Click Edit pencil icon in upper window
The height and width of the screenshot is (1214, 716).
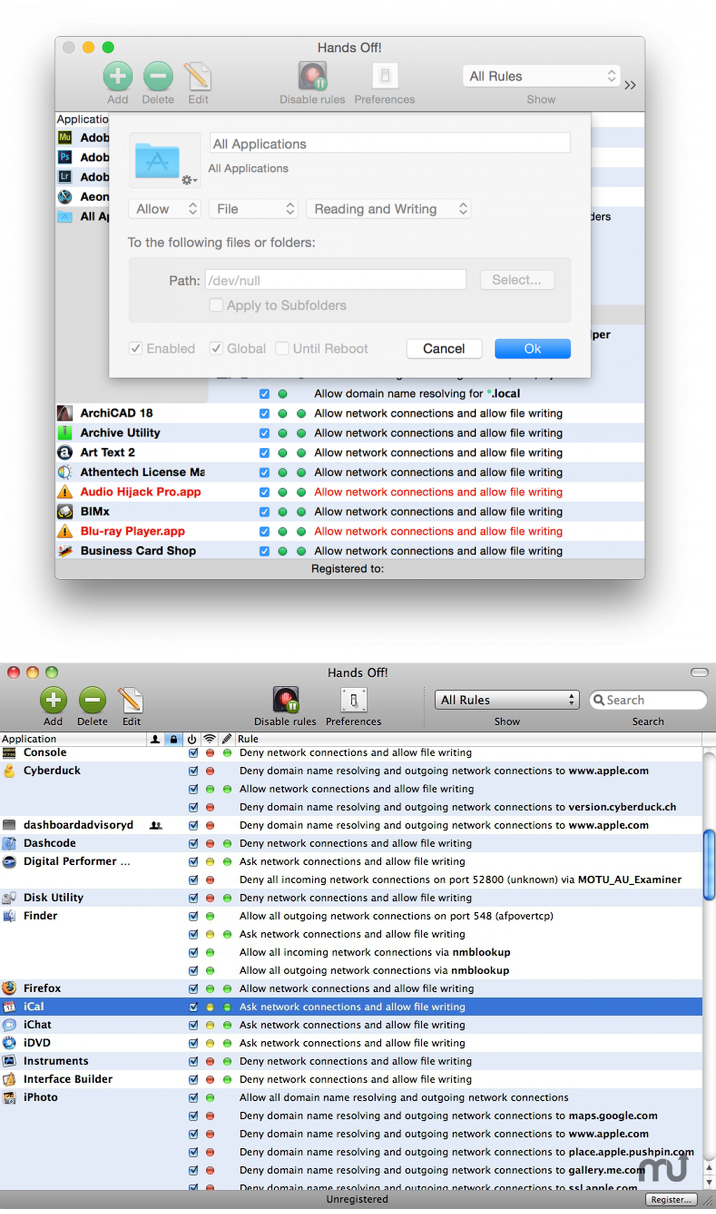coord(198,77)
